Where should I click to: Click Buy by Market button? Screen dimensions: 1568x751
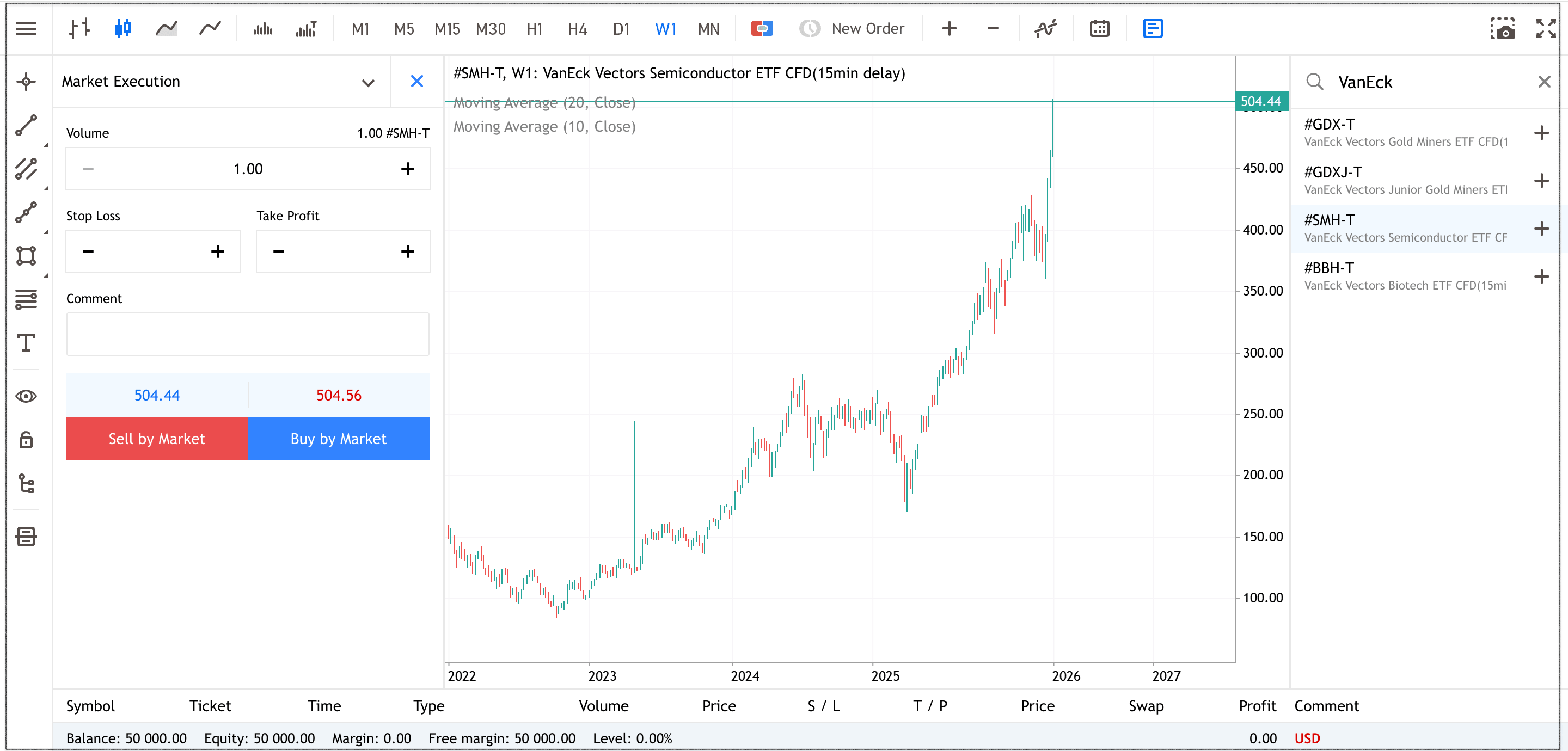(x=339, y=439)
